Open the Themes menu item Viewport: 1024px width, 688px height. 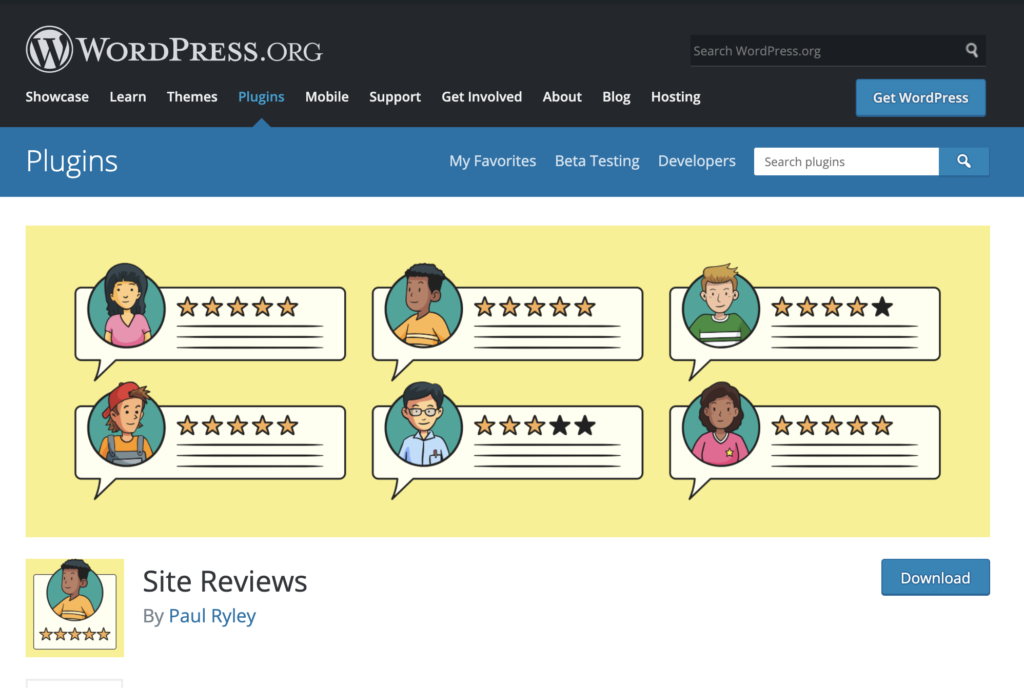click(x=191, y=97)
